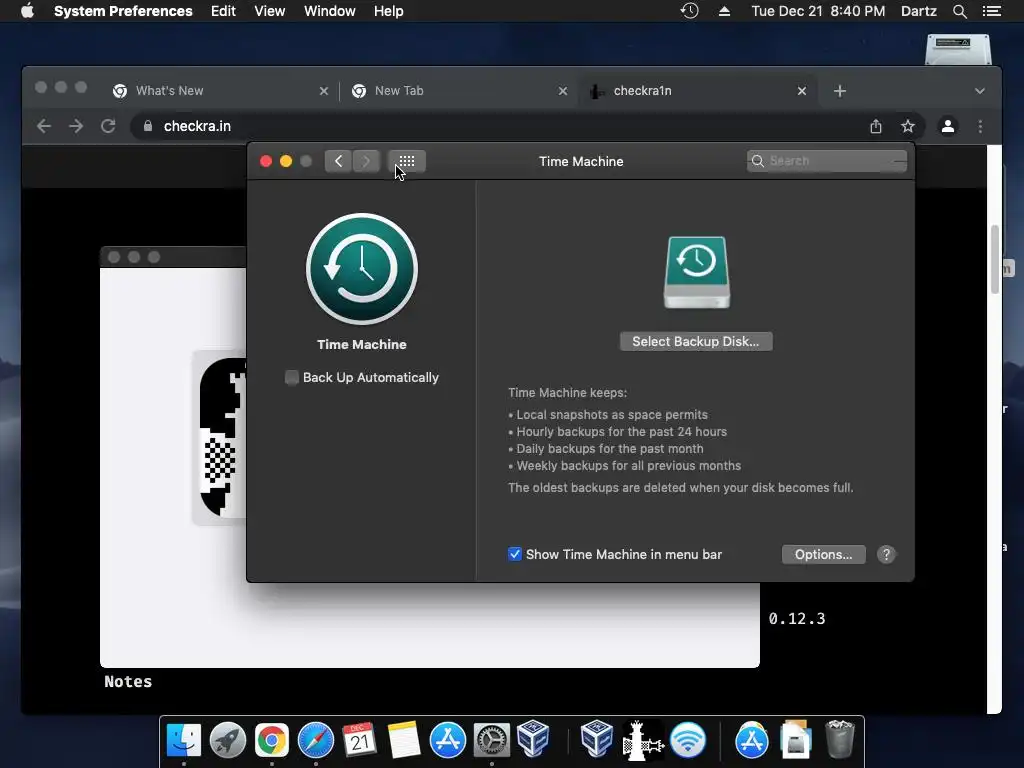
Task: Click the Show All preferences grid icon
Action: [407, 161]
